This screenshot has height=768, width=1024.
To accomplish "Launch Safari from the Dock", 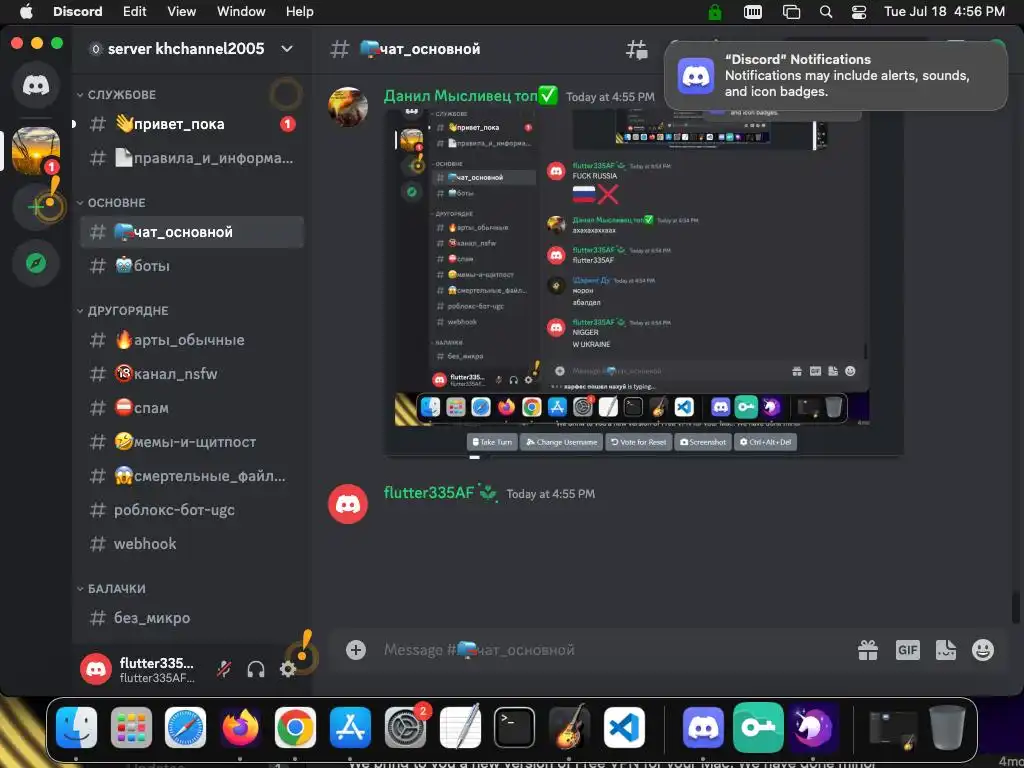I will 185,728.
